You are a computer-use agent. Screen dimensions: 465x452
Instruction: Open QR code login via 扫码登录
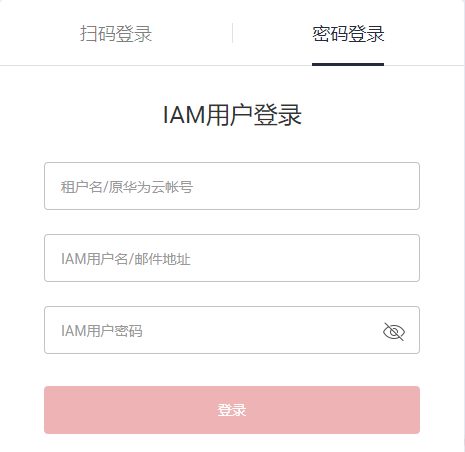click(x=116, y=34)
